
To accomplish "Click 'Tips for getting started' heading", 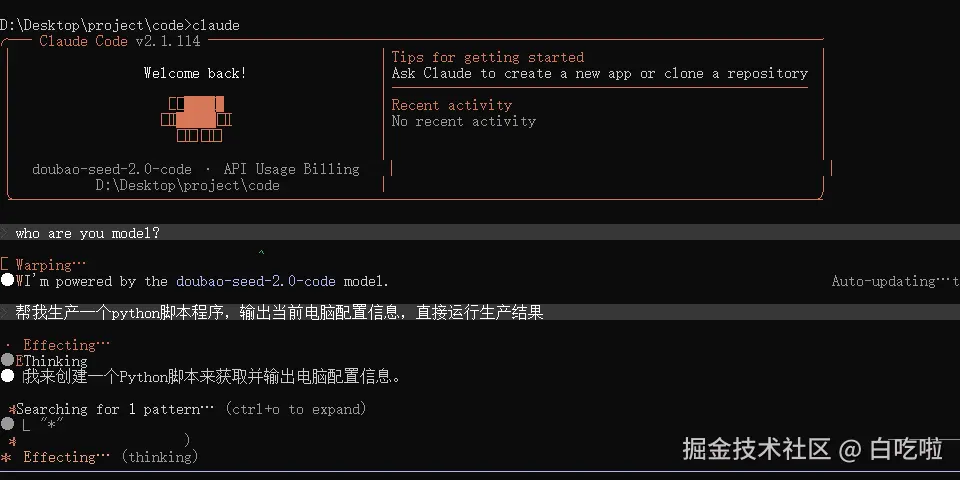I will (488, 58).
